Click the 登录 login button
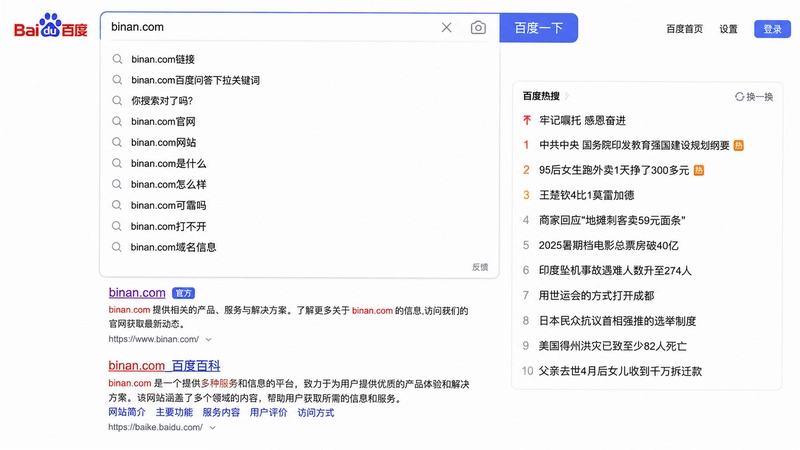 coord(772,29)
